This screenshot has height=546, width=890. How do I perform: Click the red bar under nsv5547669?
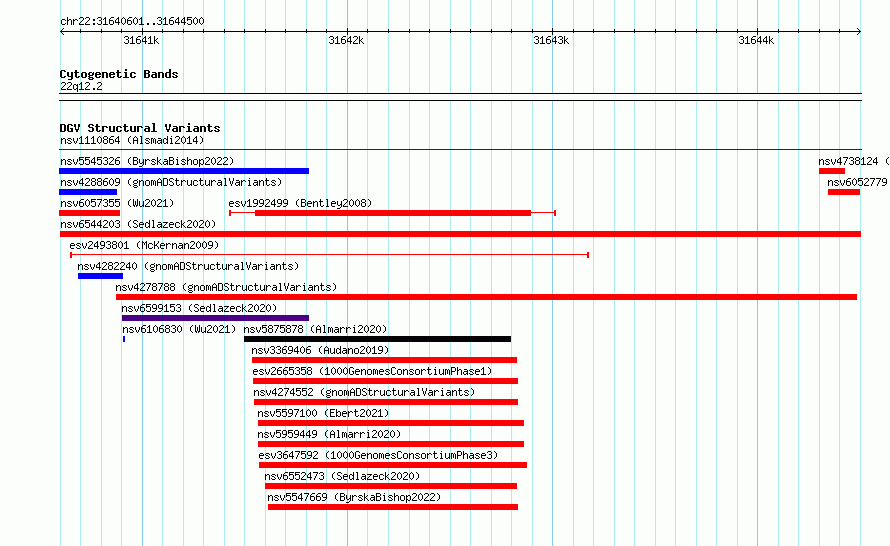click(393, 507)
